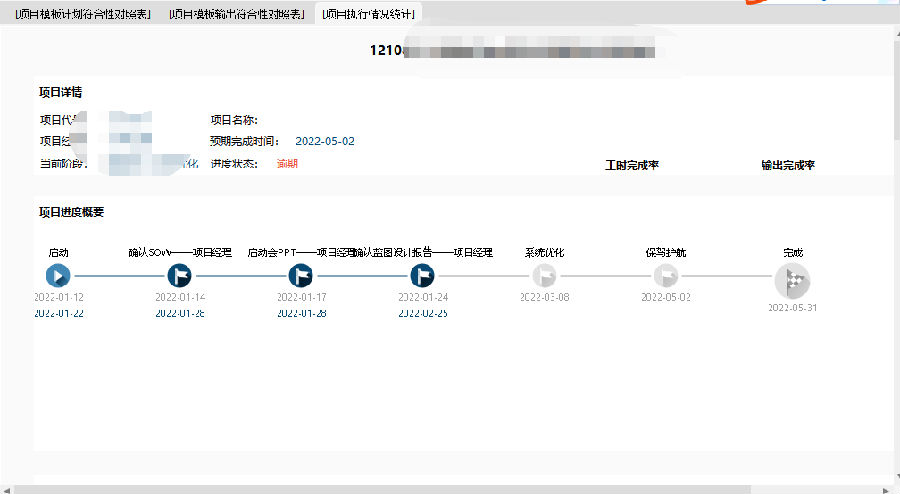This screenshot has width=900, height=494.
Task: Click the horizontal scrollbar left arrow
Action: pos(6,489)
